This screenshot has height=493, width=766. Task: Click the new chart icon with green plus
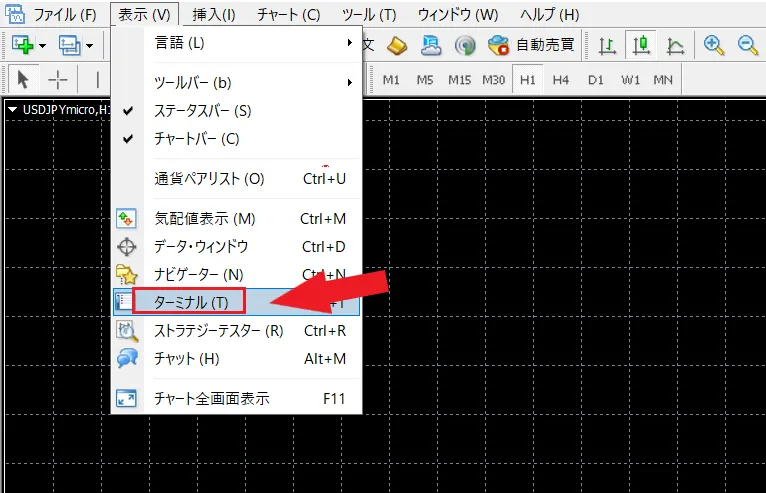22,45
